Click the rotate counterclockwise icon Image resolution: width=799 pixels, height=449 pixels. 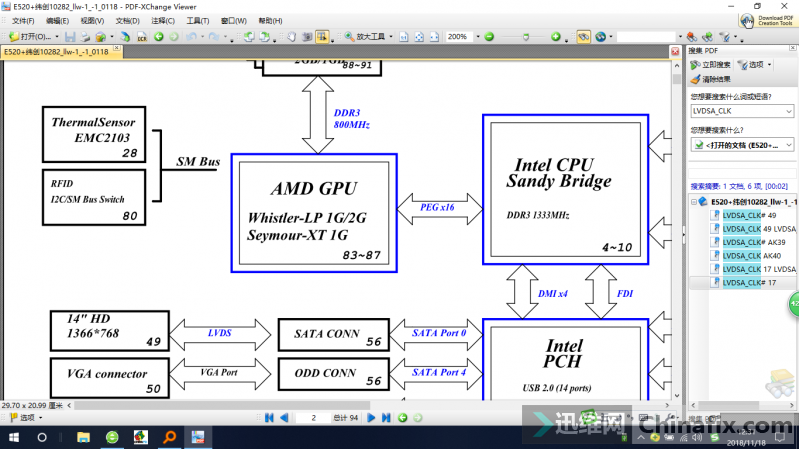pos(249,37)
